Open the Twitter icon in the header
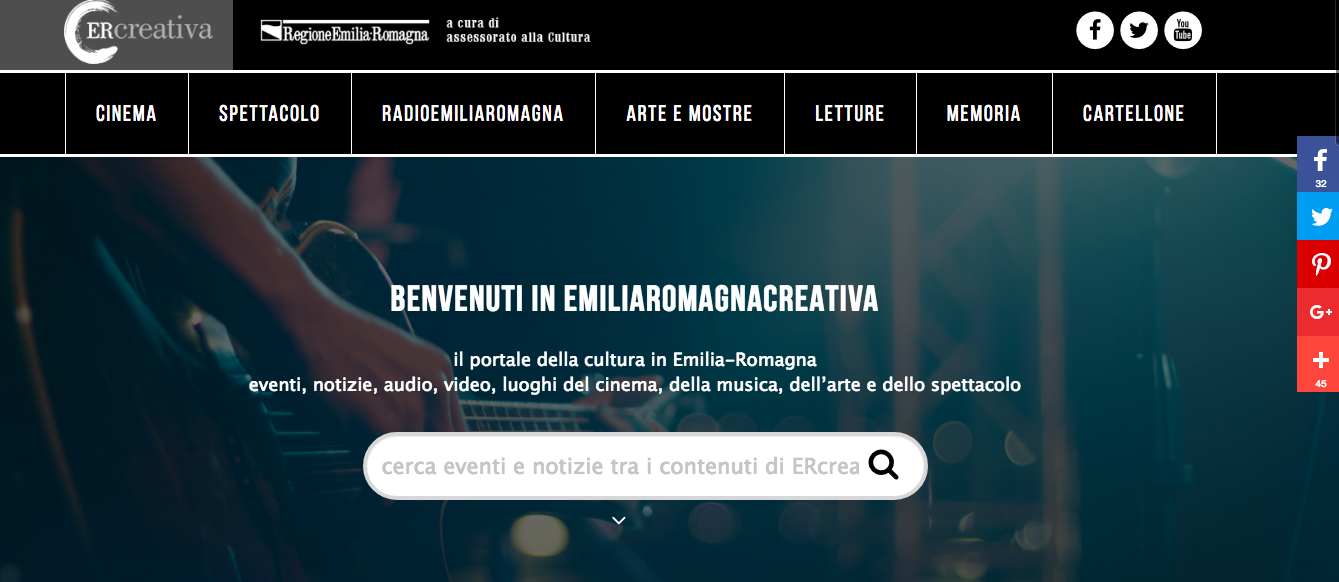The image size is (1339, 582). click(1139, 30)
